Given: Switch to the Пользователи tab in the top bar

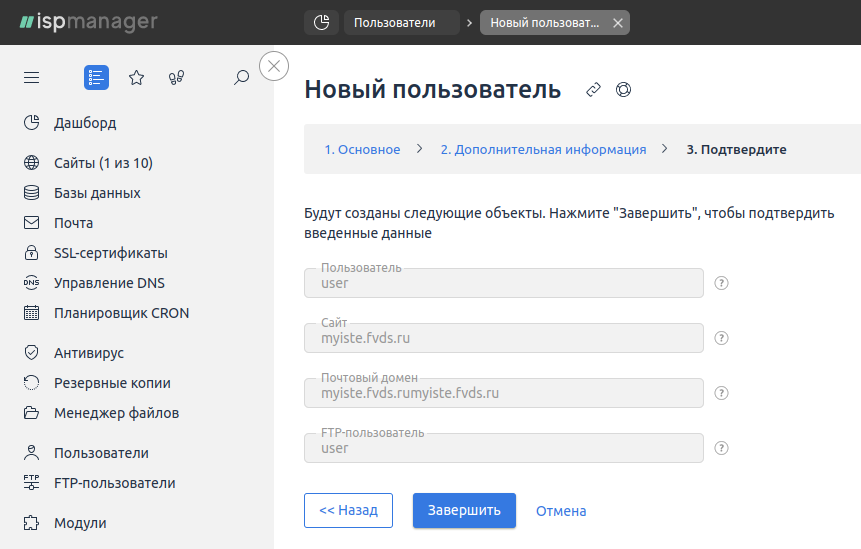Looking at the screenshot, I should coord(401,23).
